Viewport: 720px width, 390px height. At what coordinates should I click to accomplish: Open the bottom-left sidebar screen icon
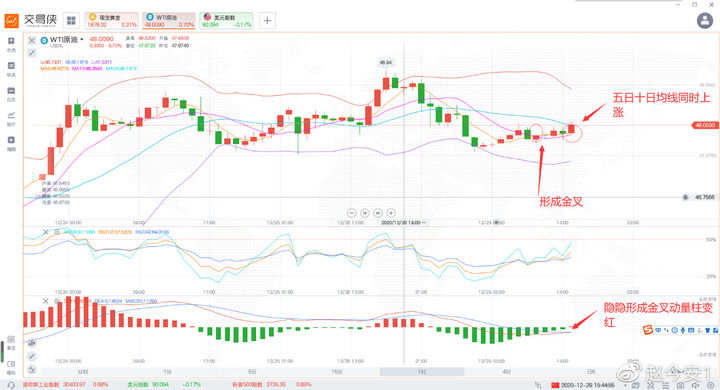point(11,365)
